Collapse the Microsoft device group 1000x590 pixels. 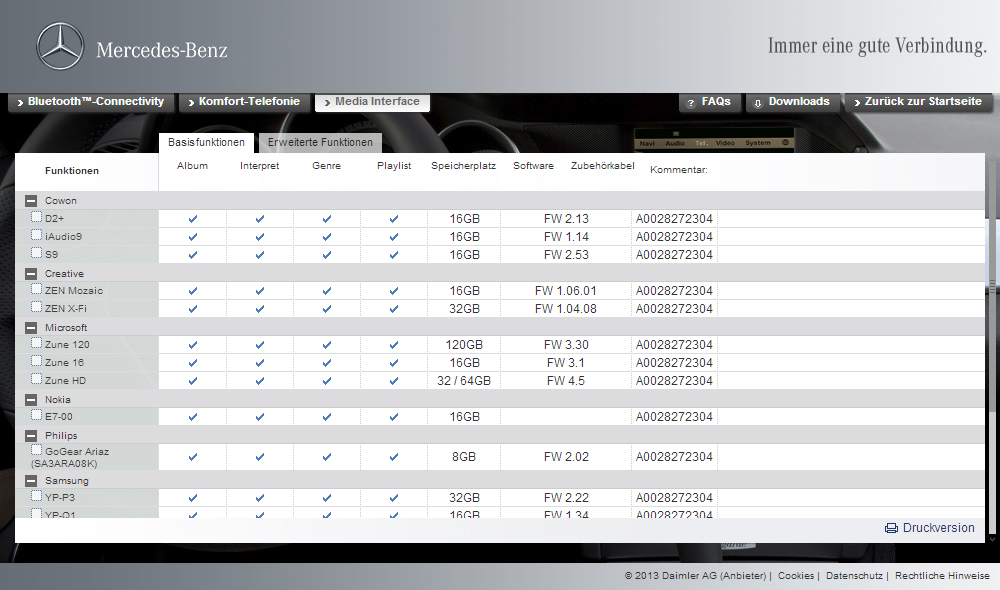point(31,328)
